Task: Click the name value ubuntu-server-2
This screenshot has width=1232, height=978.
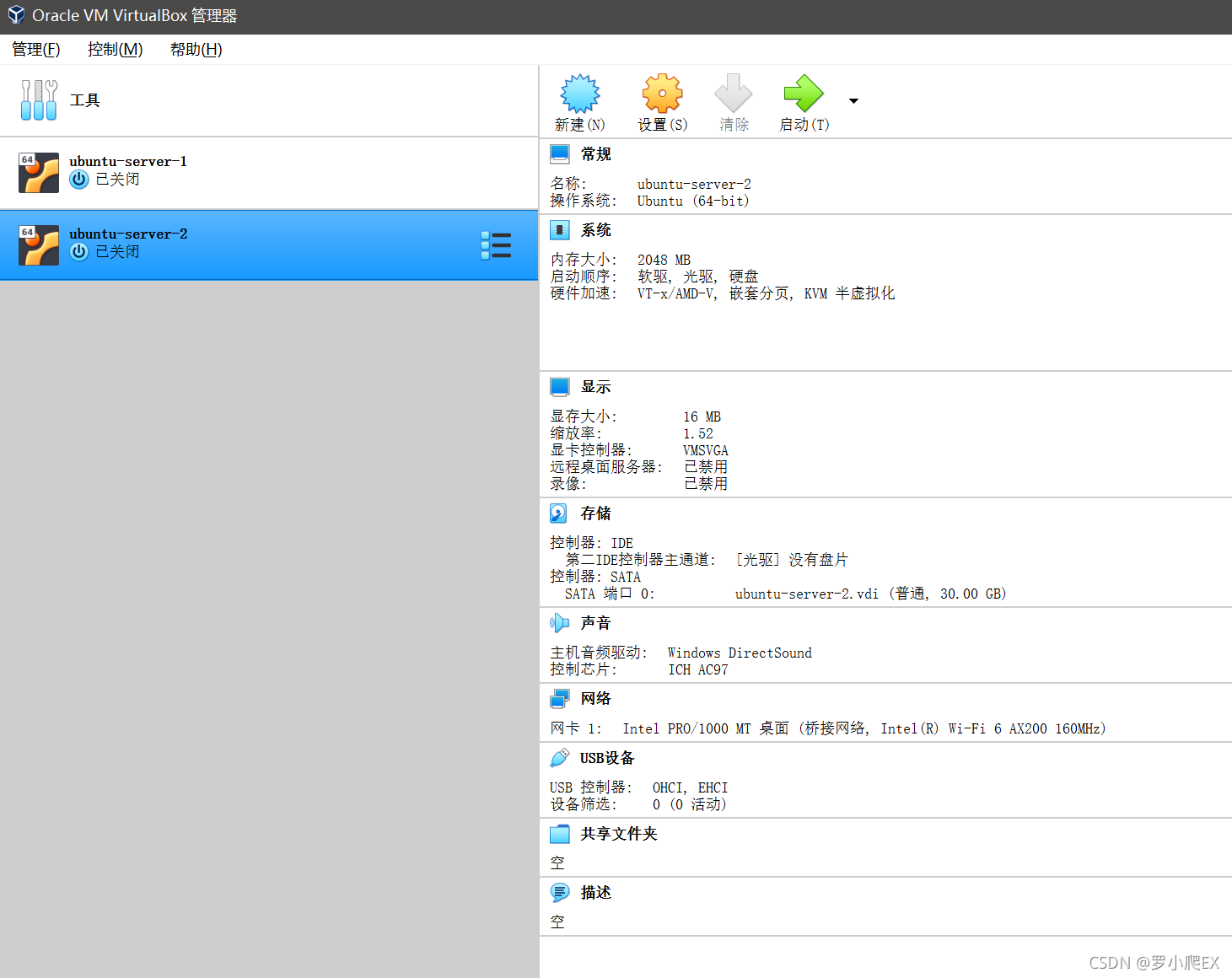Action: [x=694, y=185]
